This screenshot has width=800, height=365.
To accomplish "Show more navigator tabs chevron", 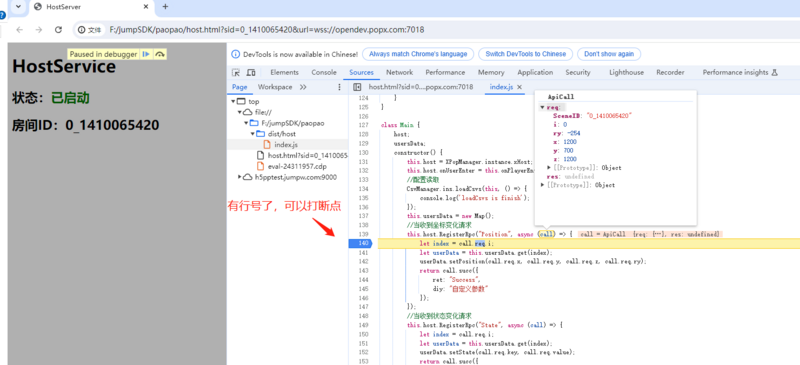I will (303, 87).
